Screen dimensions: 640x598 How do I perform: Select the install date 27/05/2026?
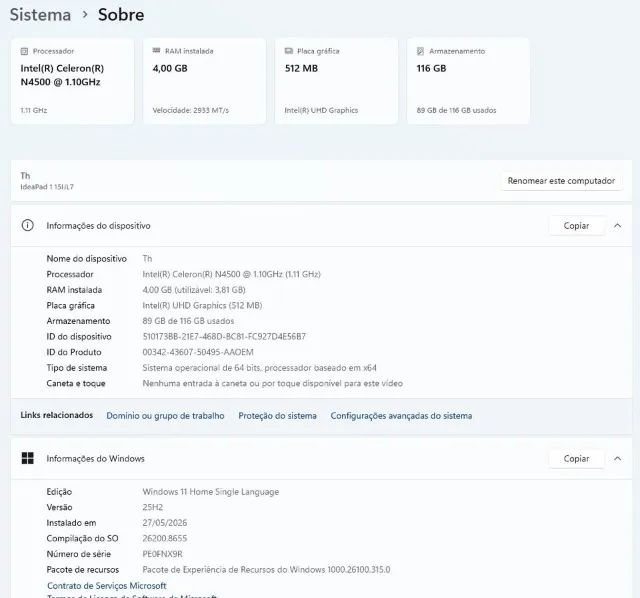[164, 522]
